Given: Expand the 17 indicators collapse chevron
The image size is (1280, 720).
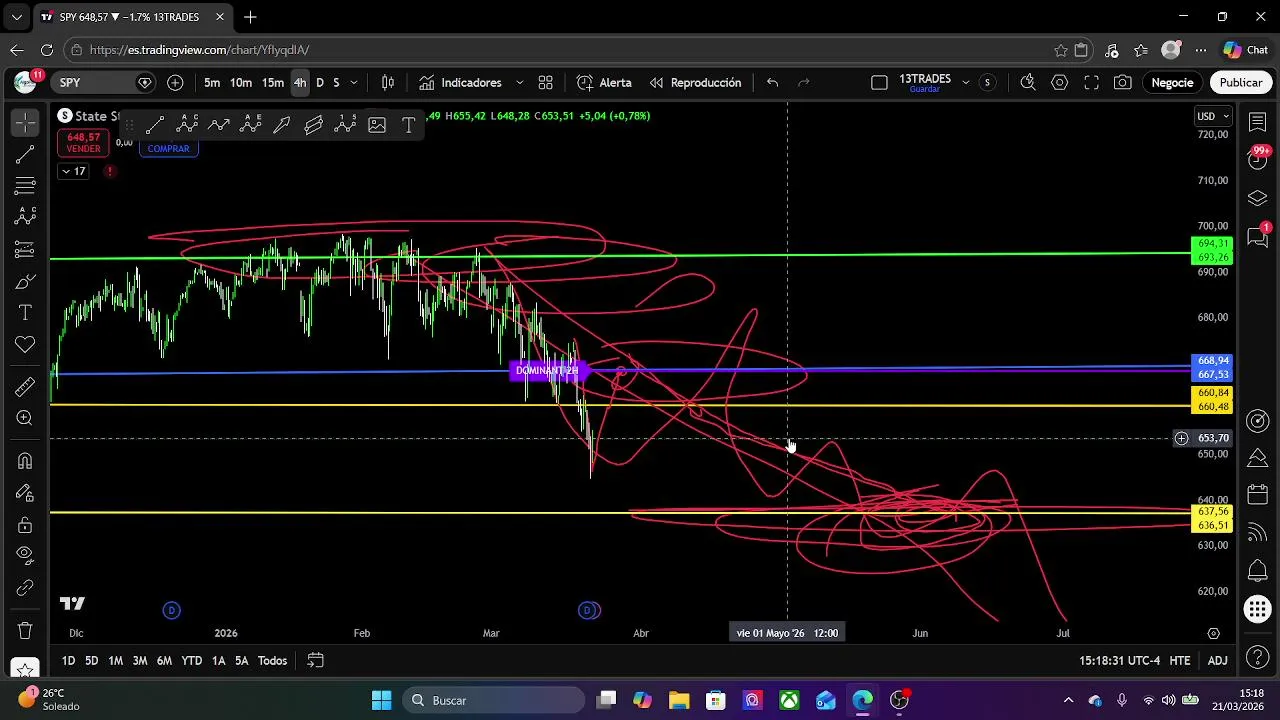Looking at the screenshot, I should 74,171.
